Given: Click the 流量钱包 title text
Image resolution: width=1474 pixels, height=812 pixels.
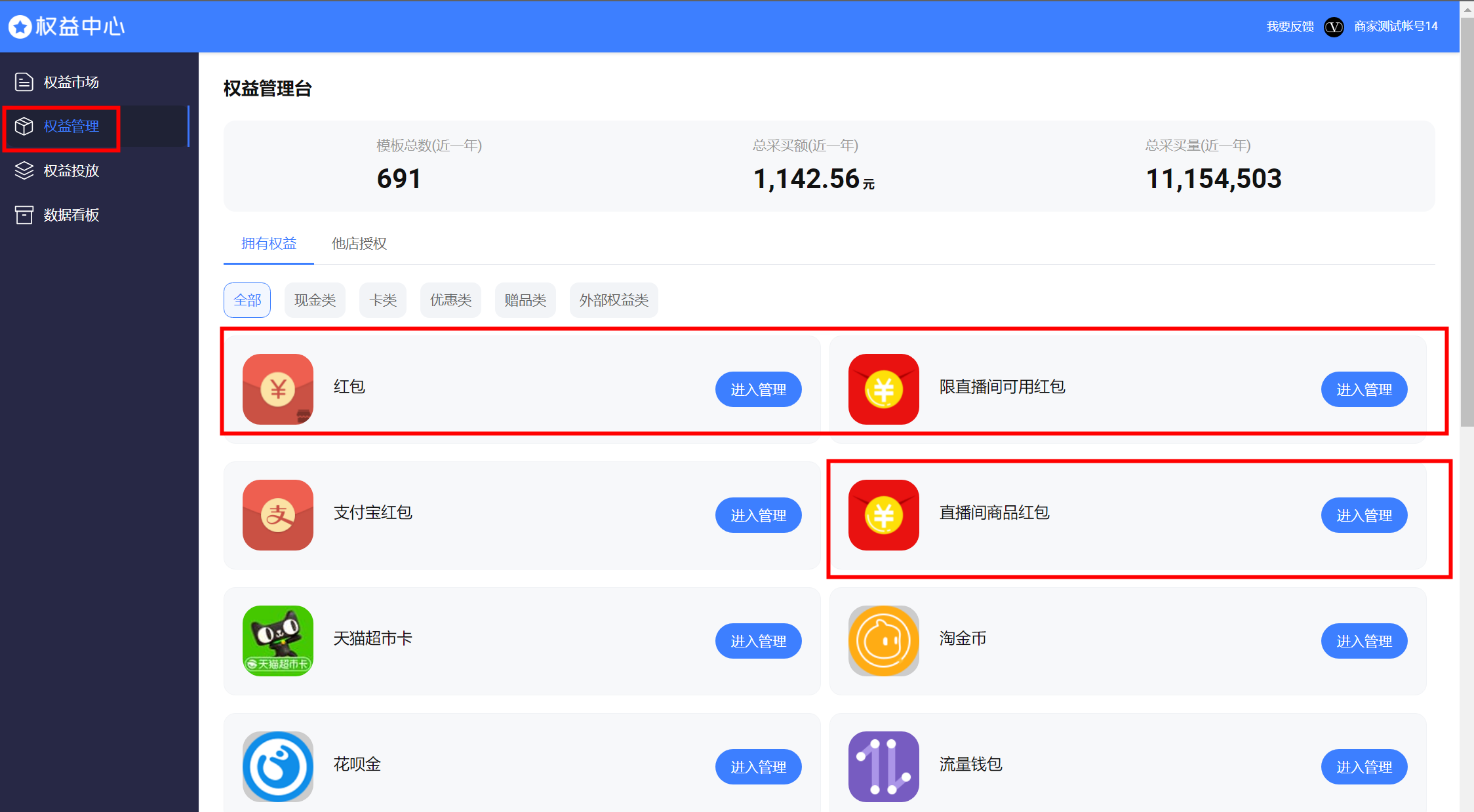Looking at the screenshot, I should [x=970, y=764].
